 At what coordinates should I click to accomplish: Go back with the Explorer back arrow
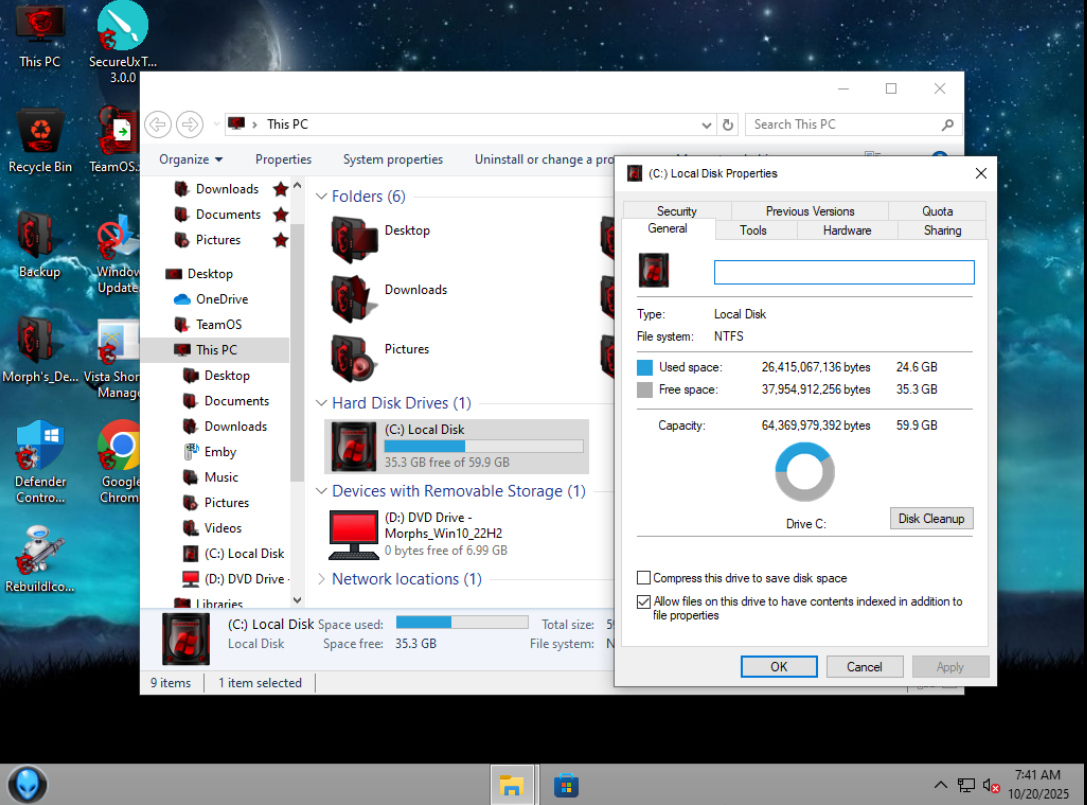158,125
